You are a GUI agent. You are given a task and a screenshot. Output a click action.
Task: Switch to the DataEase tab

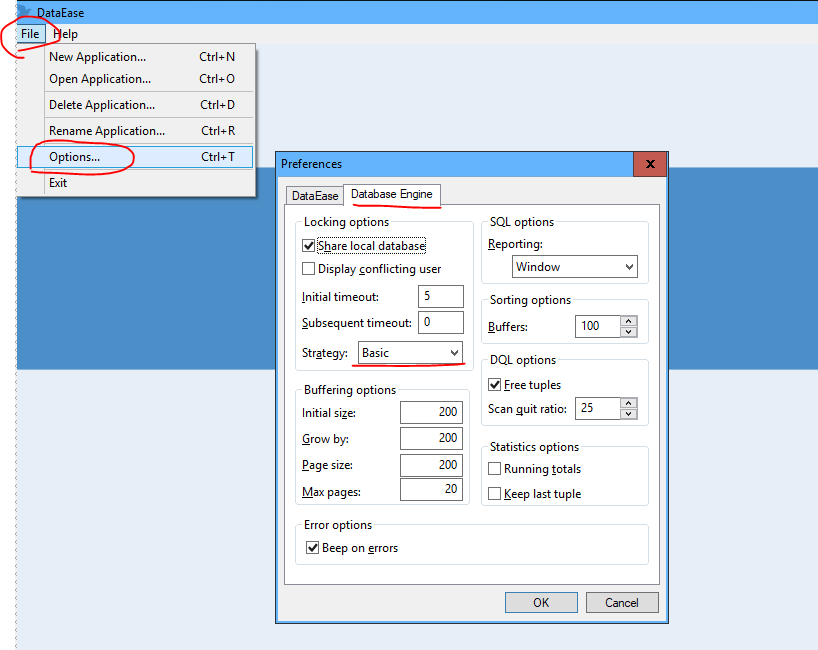(x=314, y=196)
